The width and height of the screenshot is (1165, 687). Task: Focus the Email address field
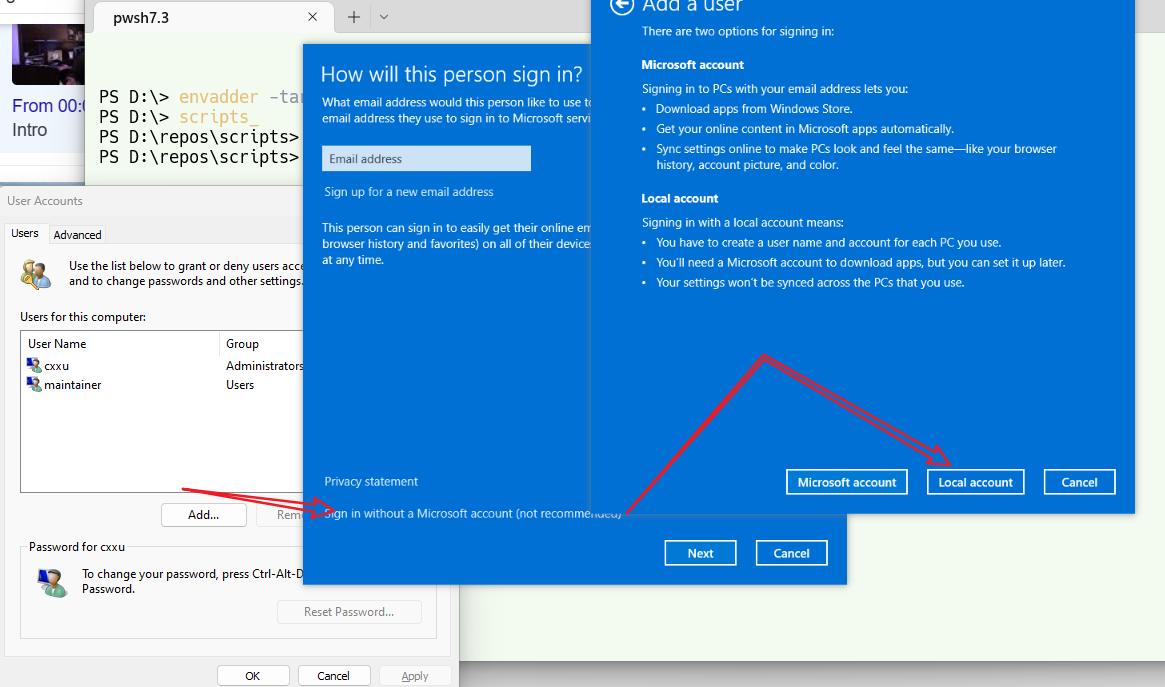(426, 158)
